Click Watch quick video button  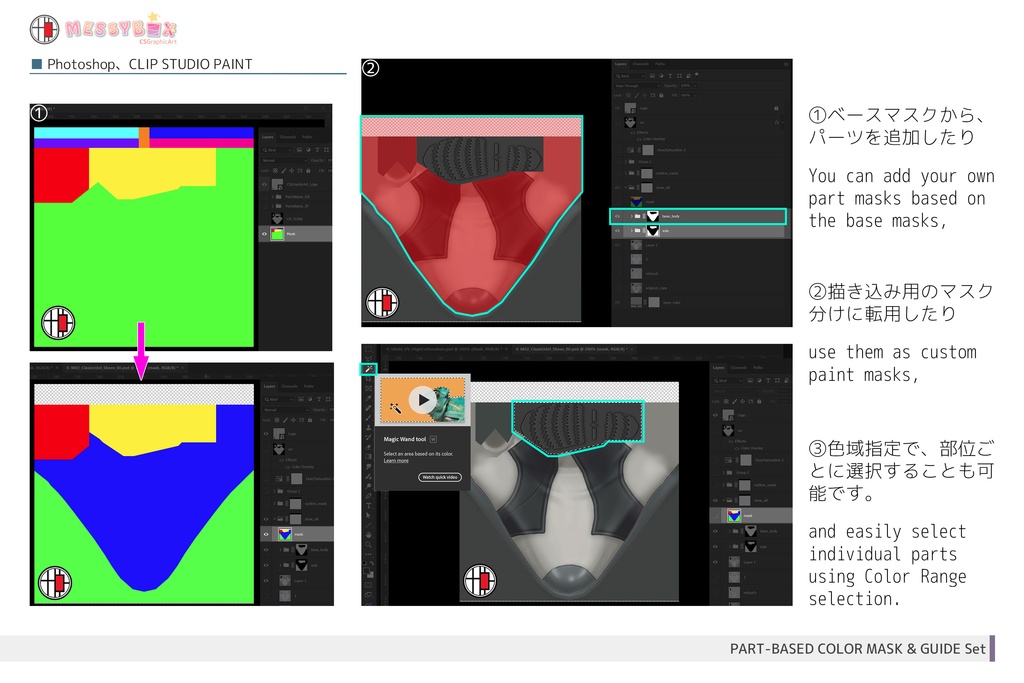[x=440, y=477]
